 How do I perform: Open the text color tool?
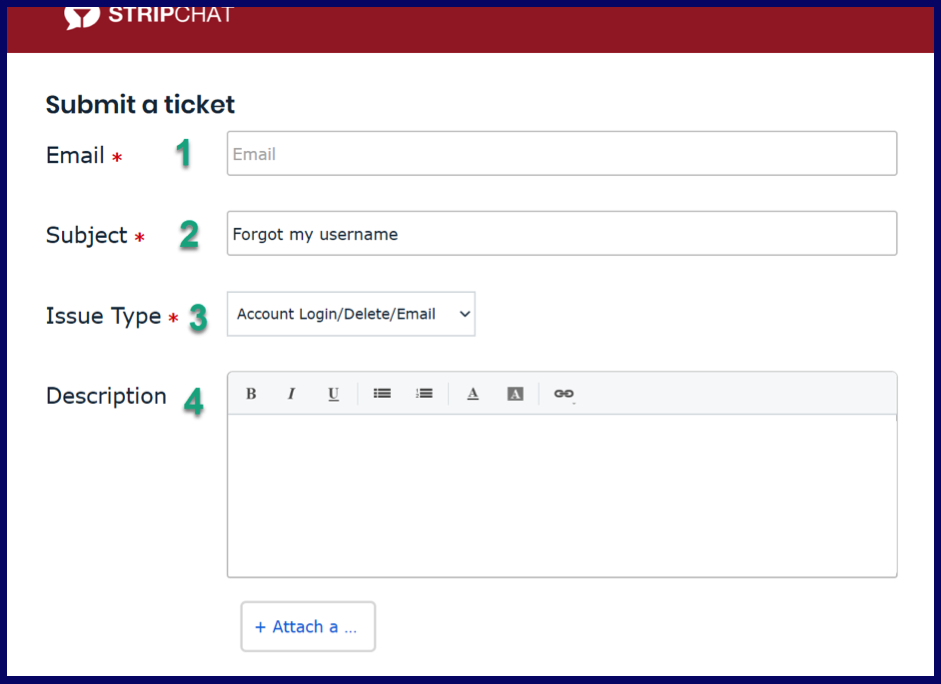point(472,393)
